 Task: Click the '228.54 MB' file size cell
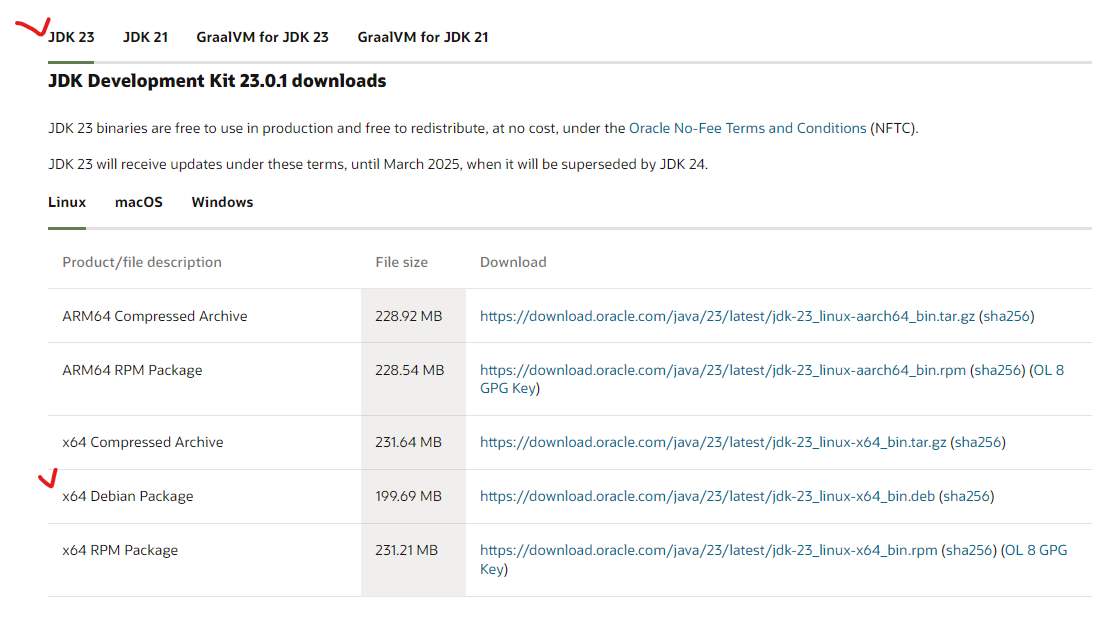pos(413,379)
